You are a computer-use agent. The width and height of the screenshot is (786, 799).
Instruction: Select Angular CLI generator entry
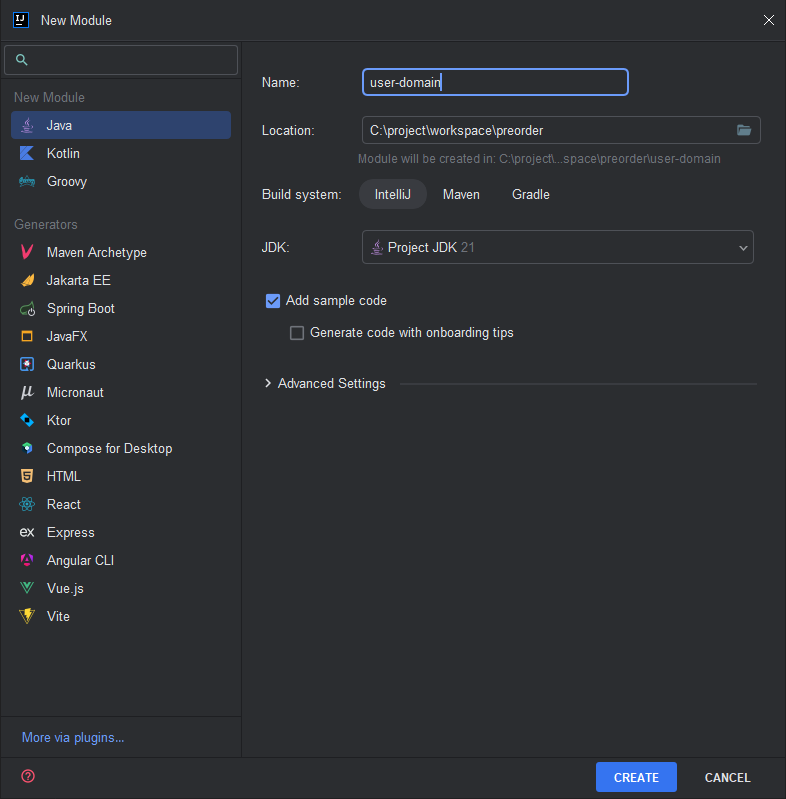(121, 561)
